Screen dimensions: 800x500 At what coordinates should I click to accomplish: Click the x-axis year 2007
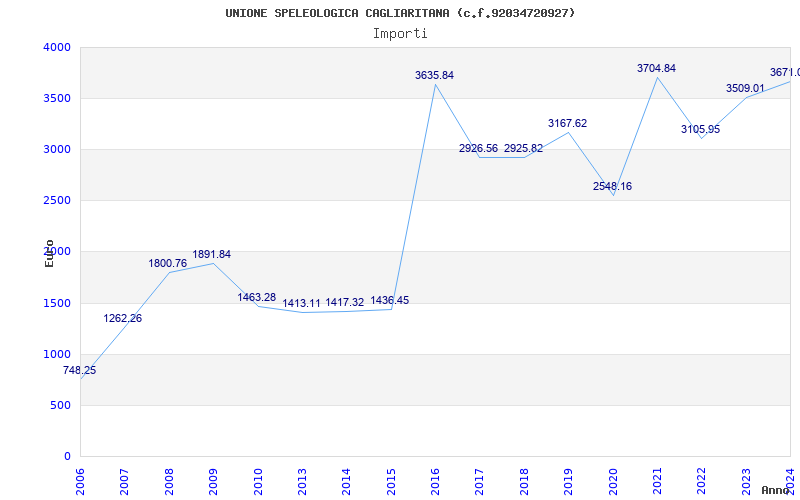[x=124, y=482]
